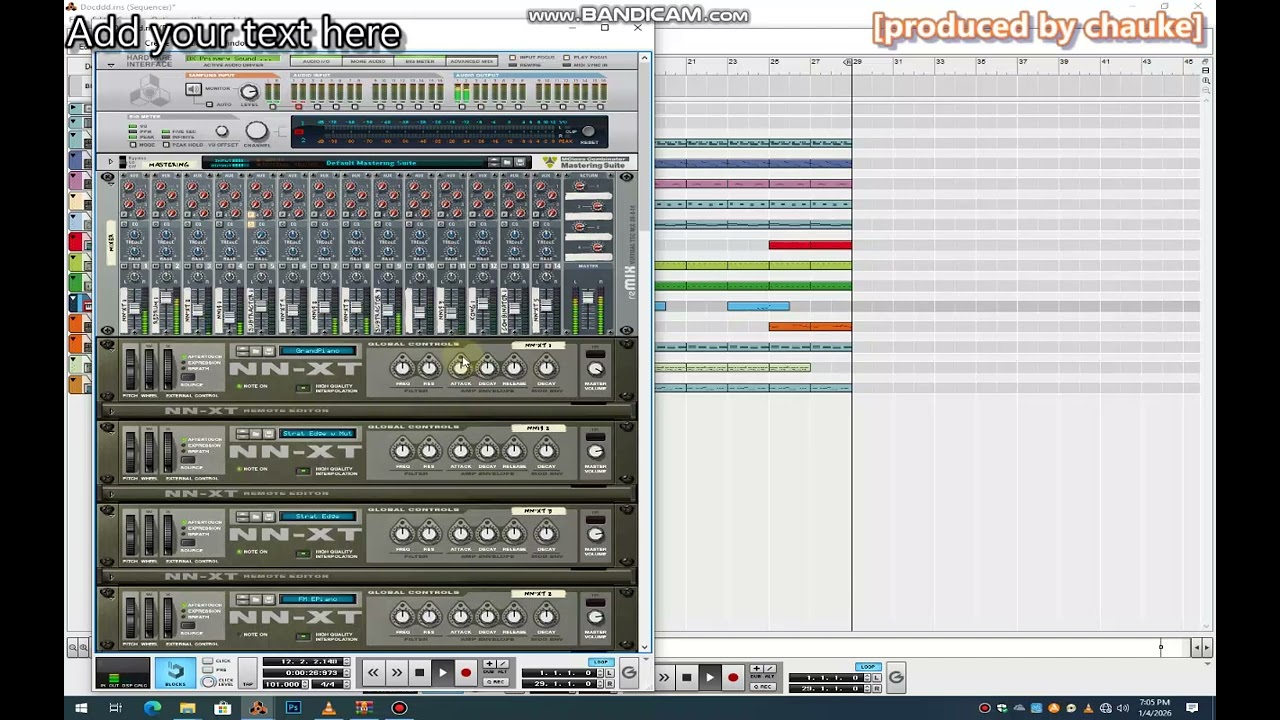The image size is (1280, 720).
Task: Click the sampling input Level knob
Action: pyautogui.click(x=249, y=92)
